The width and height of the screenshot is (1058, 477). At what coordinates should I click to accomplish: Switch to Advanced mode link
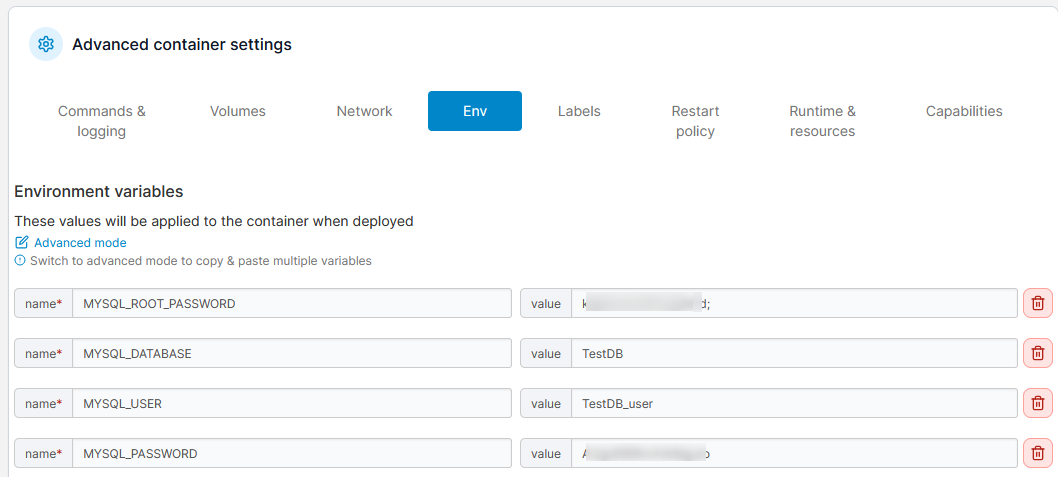click(x=80, y=242)
